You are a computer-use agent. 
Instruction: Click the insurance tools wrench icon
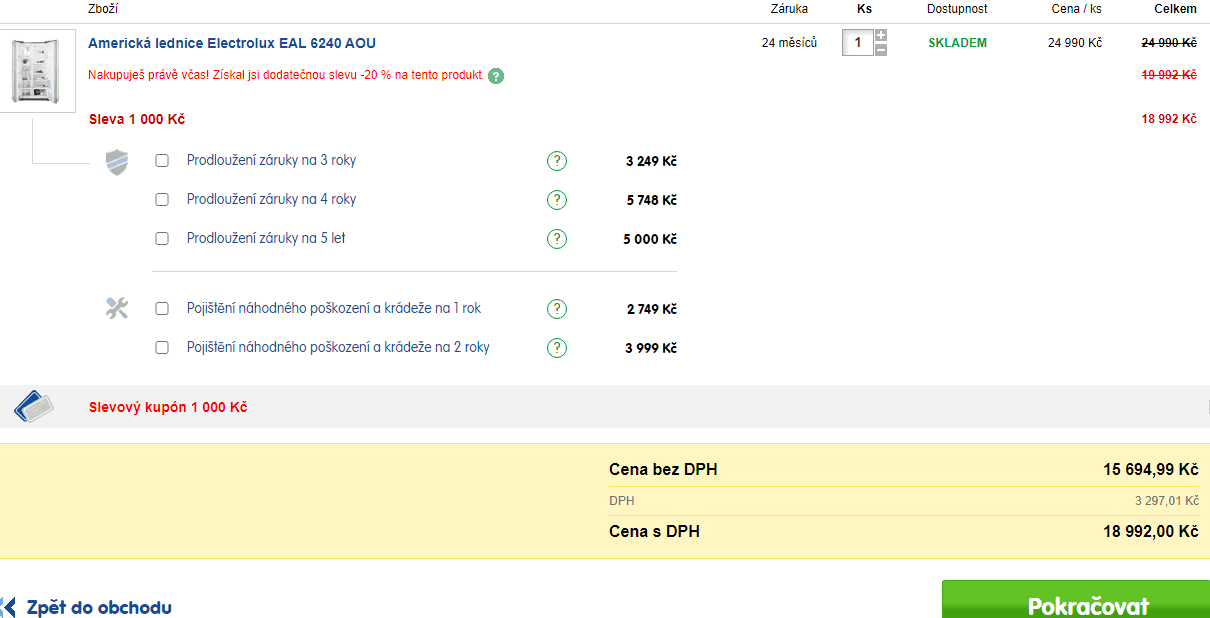click(x=117, y=308)
